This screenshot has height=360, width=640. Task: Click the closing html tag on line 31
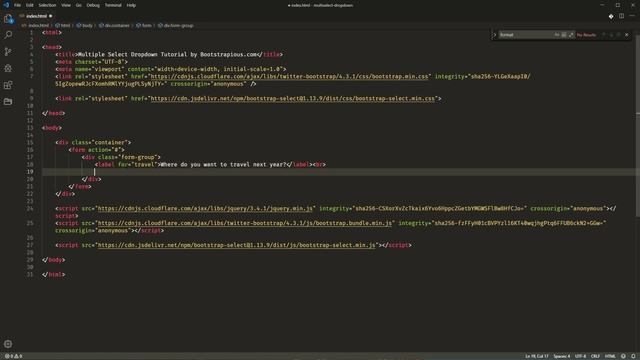[53, 274]
